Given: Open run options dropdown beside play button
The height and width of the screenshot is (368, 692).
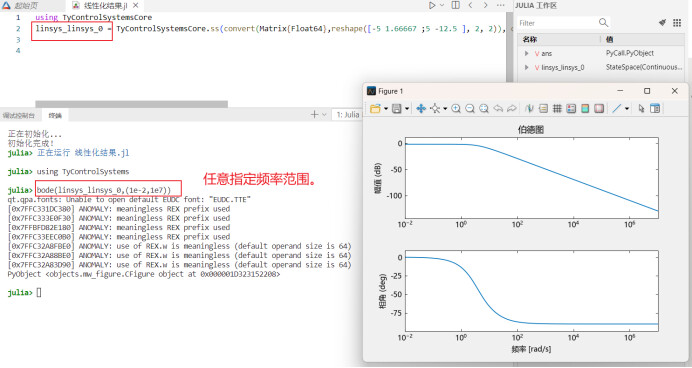Looking at the screenshot, I should coord(442,5).
